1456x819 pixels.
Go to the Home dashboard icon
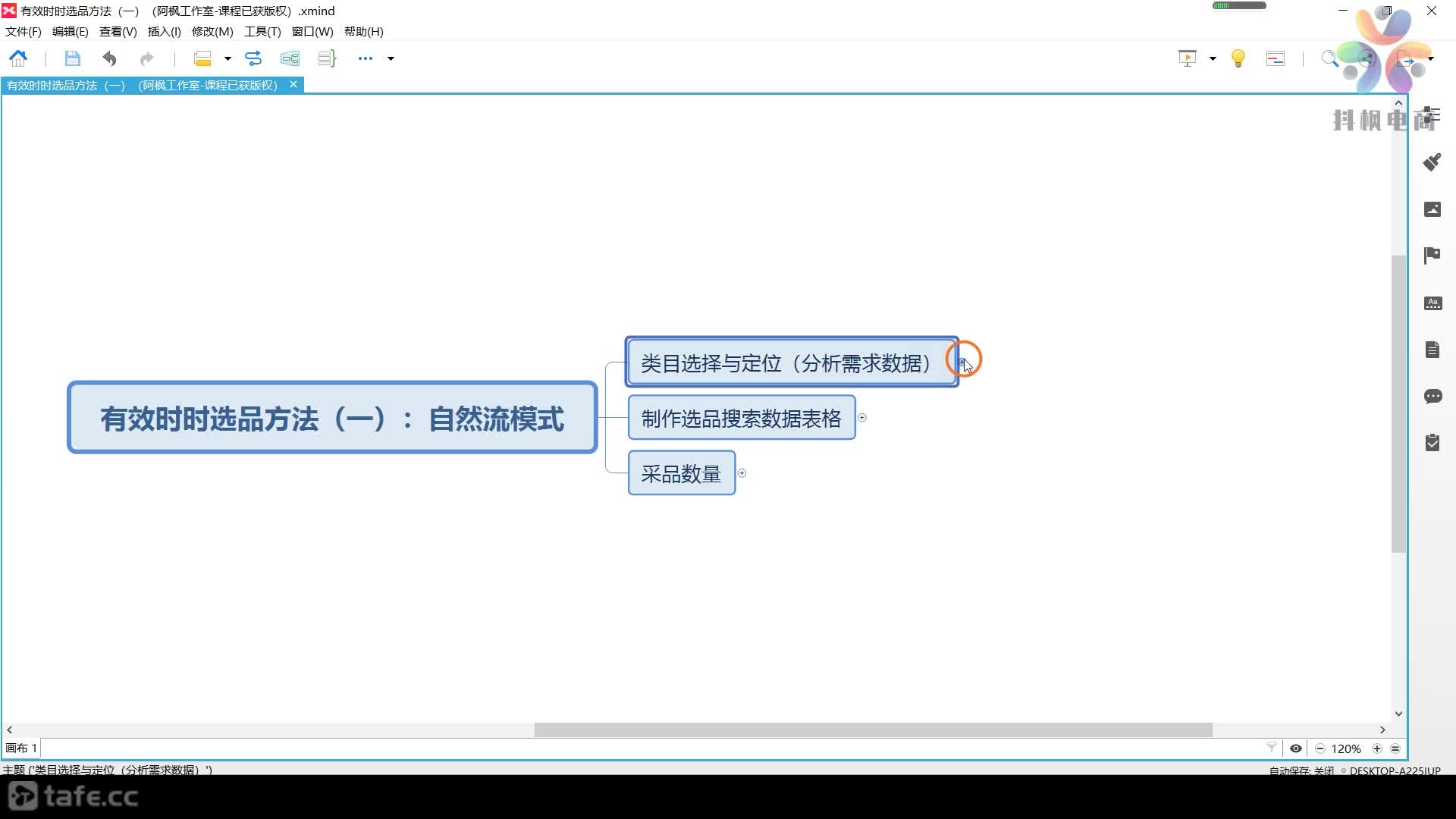[18, 58]
